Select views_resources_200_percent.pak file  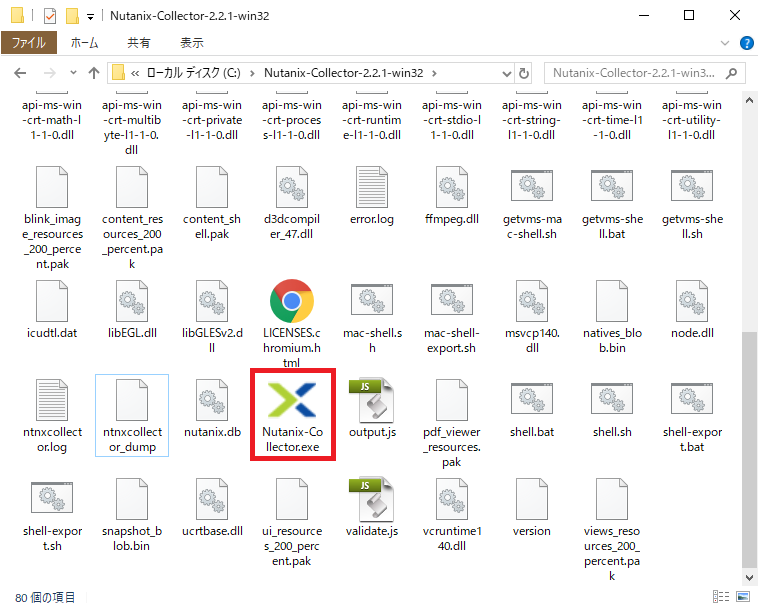coord(612,530)
